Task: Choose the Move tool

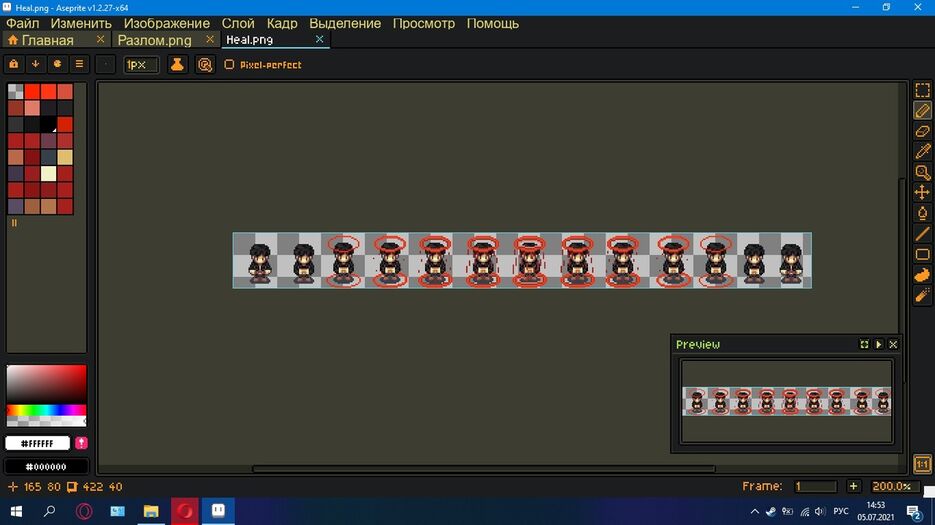Action: click(922, 193)
